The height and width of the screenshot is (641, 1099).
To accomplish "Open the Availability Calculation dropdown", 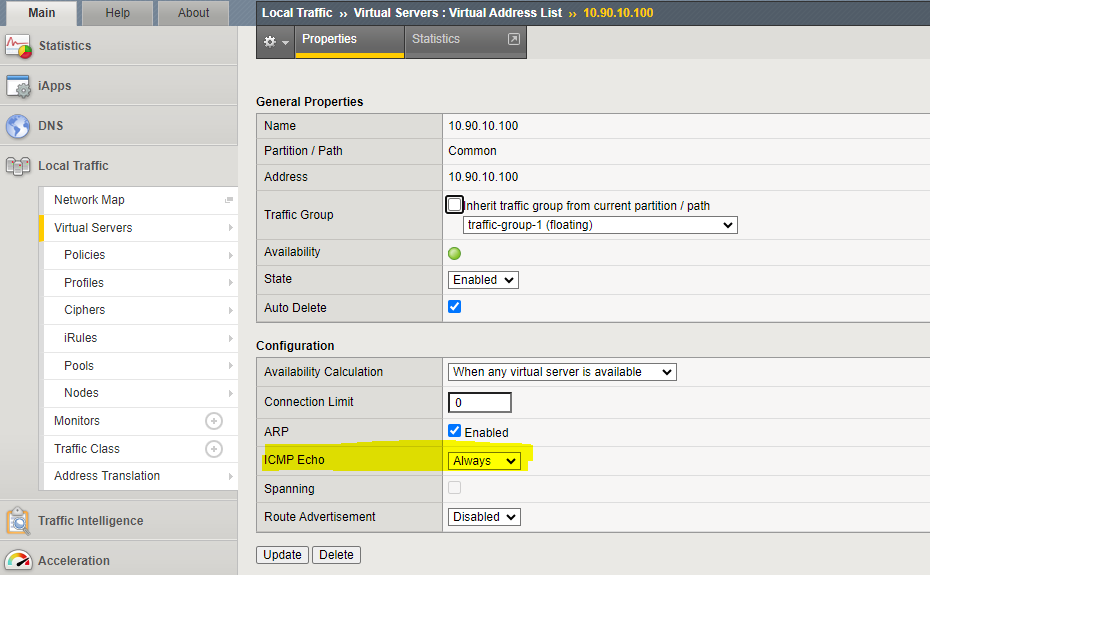I will pos(562,372).
